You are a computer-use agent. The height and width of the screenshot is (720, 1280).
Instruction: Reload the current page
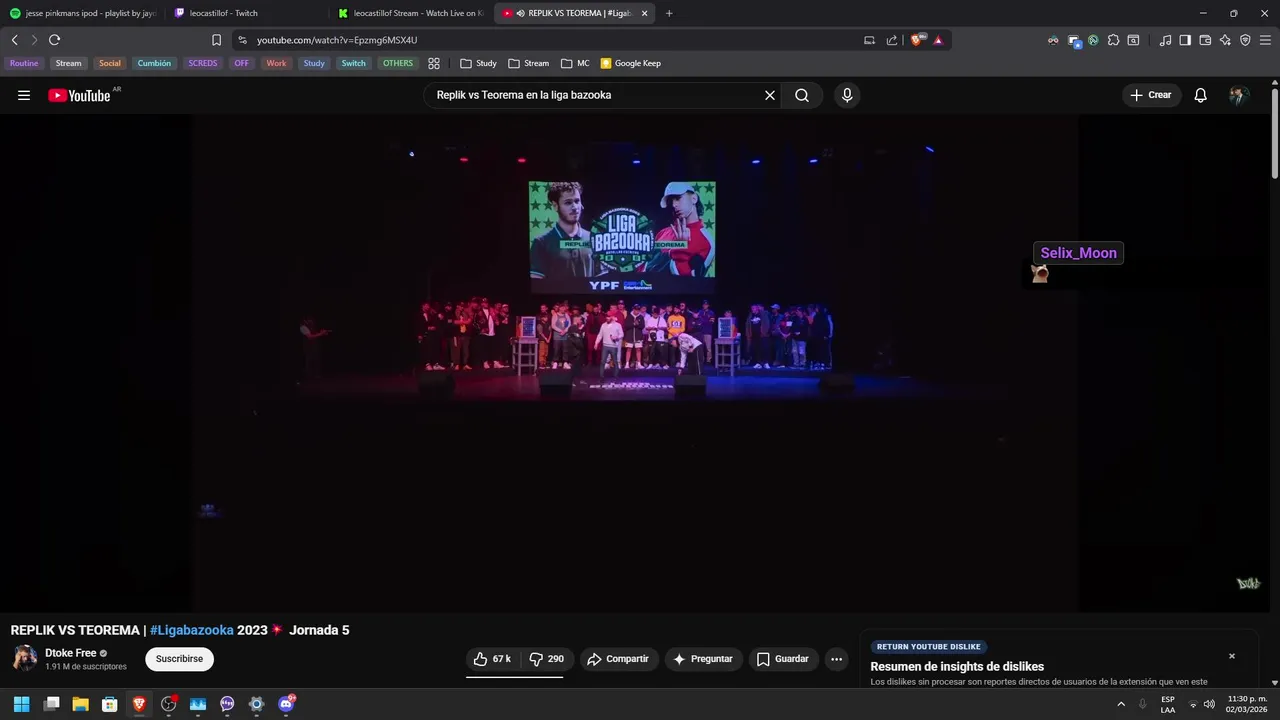click(x=54, y=40)
